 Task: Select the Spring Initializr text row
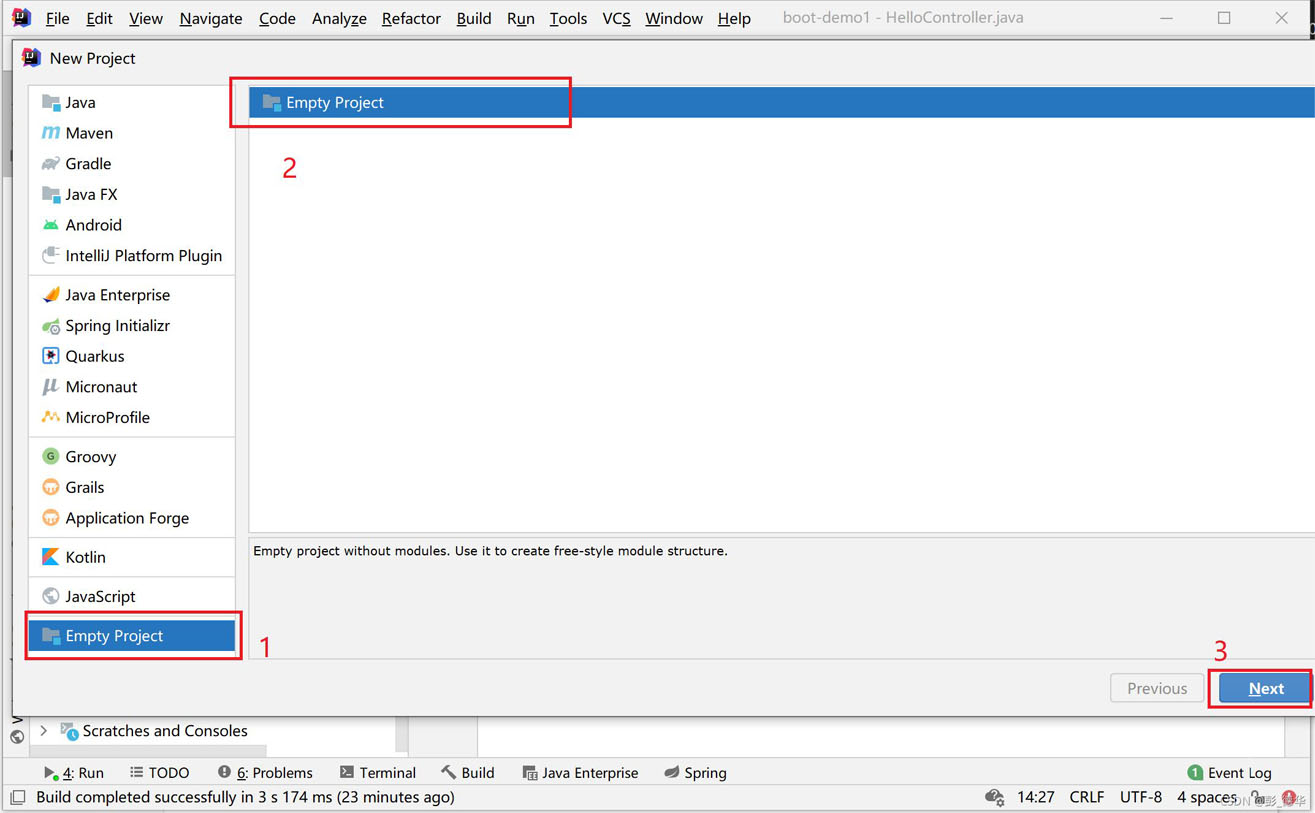(132, 326)
